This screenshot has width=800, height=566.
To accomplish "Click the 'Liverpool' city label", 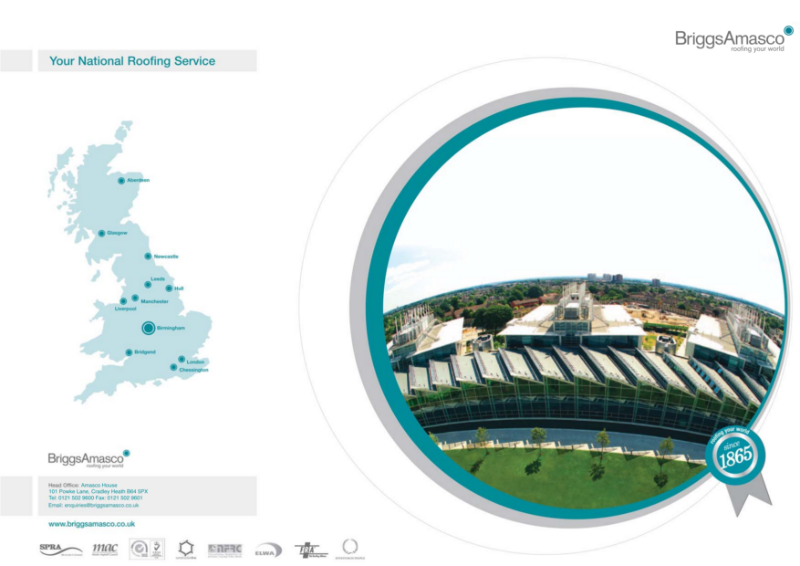I will 126,309.
